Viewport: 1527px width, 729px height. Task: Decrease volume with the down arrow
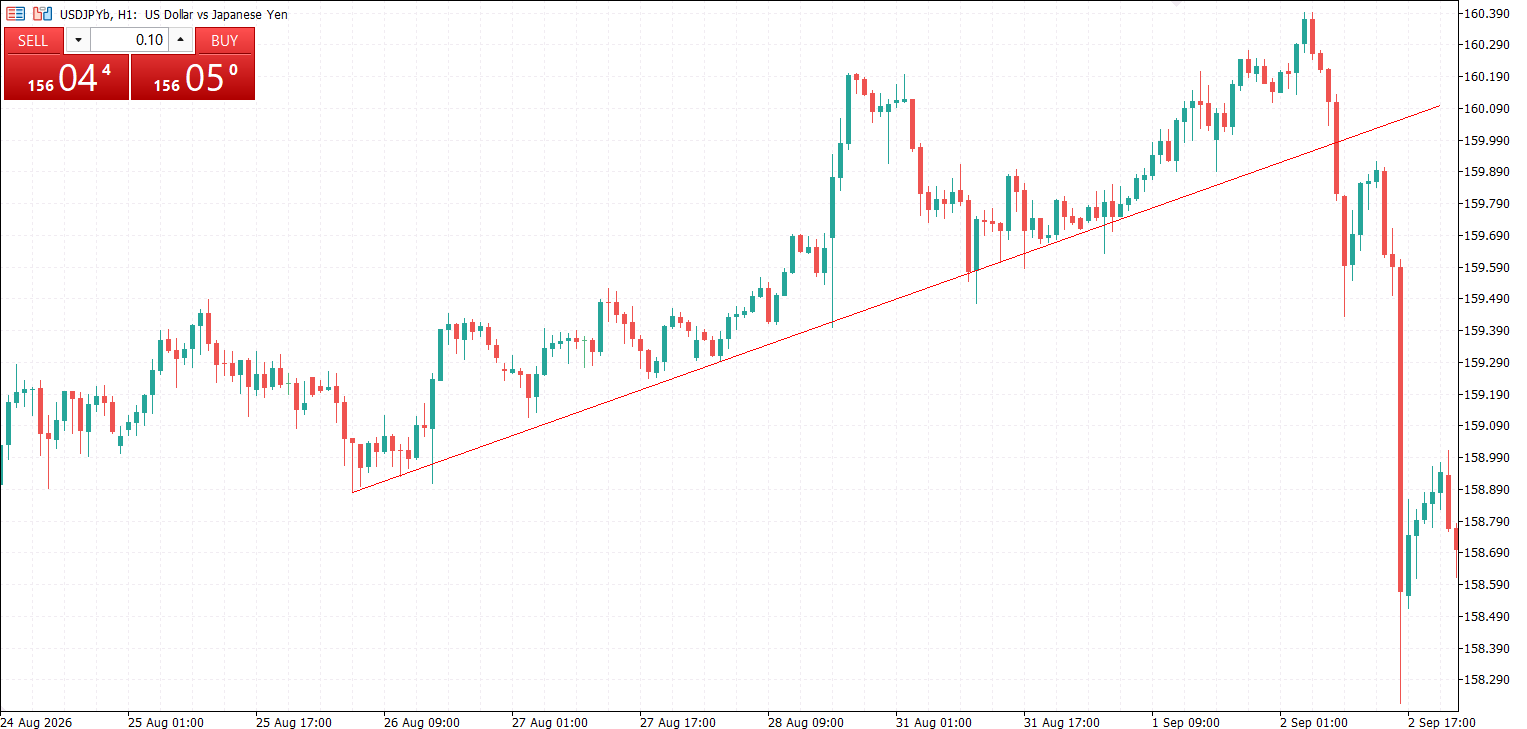pyautogui.click(x=78, y=41)
